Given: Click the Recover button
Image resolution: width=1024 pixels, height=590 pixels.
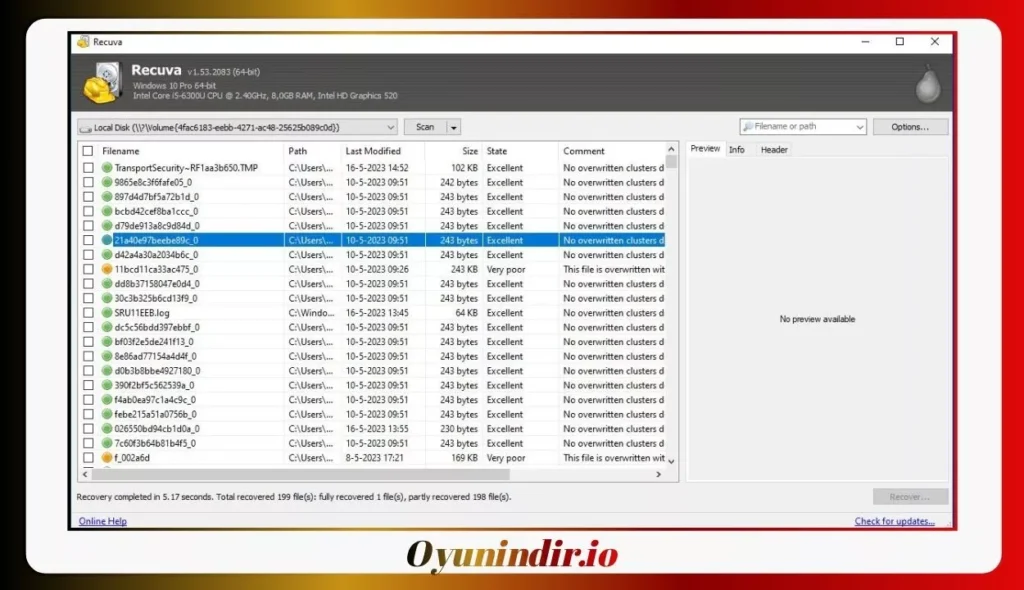Looking at the screenshot, I should tap(910, 497).
